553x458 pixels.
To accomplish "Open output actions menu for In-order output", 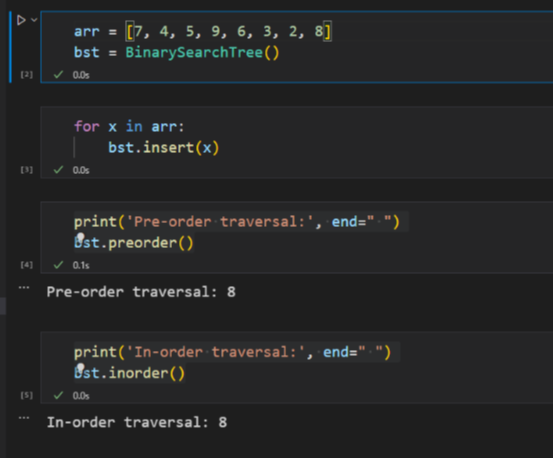I will tap(24, 418).
